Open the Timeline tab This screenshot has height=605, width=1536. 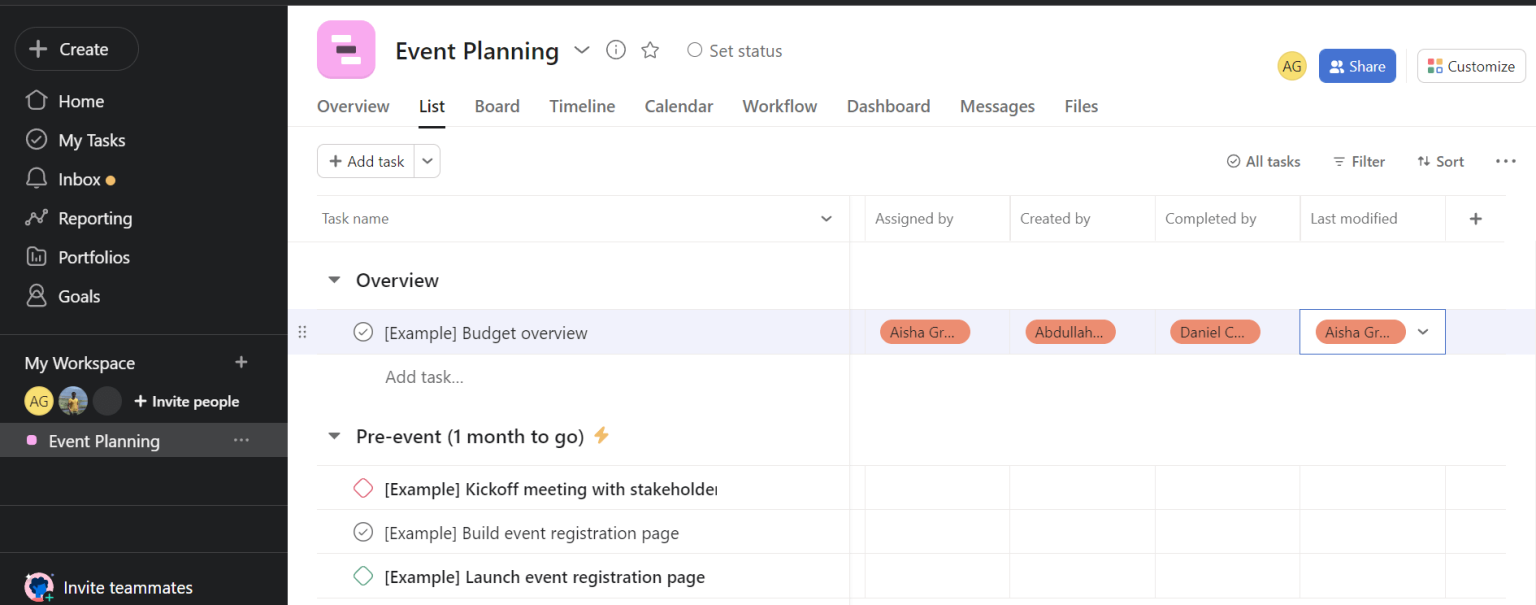[582, 106]
